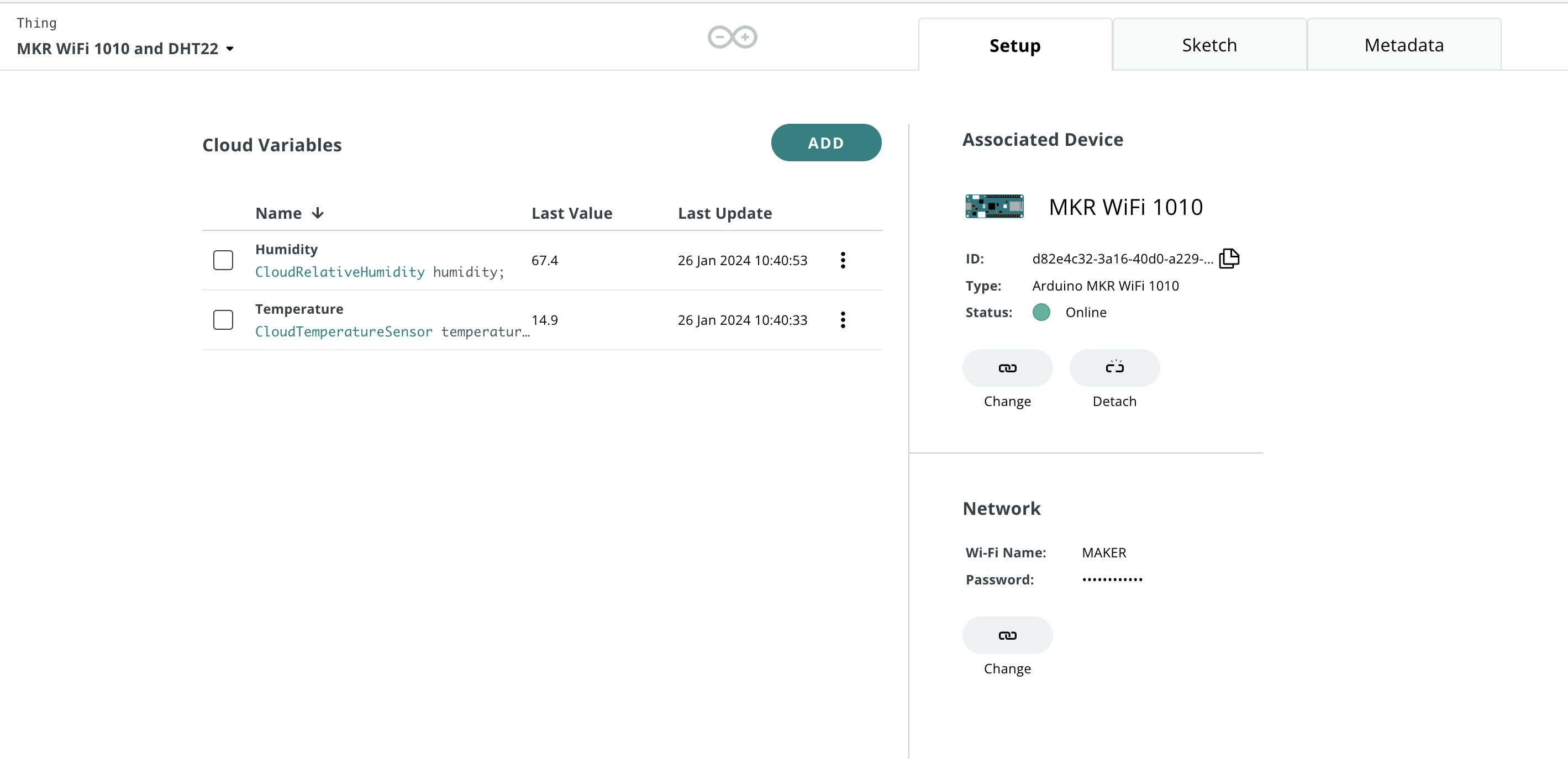Select the Setup tab
The height and width of the screenshot is (759, 1568).
coord(1015,45)
